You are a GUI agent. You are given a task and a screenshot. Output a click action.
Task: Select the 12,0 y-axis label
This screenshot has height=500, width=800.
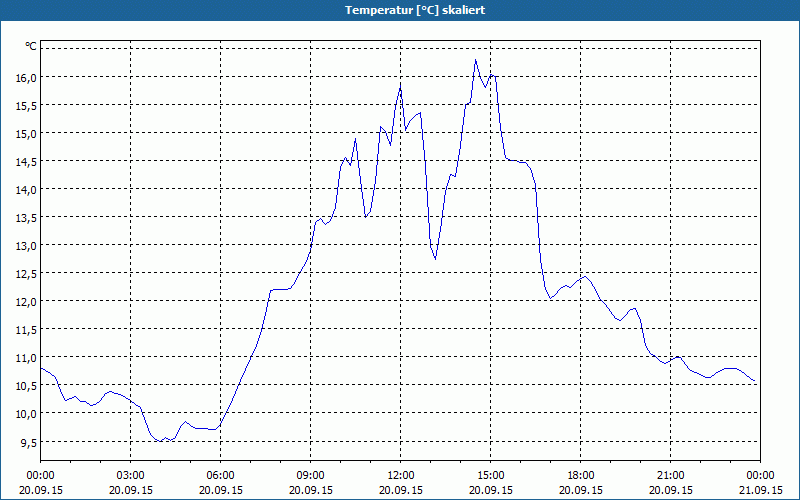[x=26, y=302]
